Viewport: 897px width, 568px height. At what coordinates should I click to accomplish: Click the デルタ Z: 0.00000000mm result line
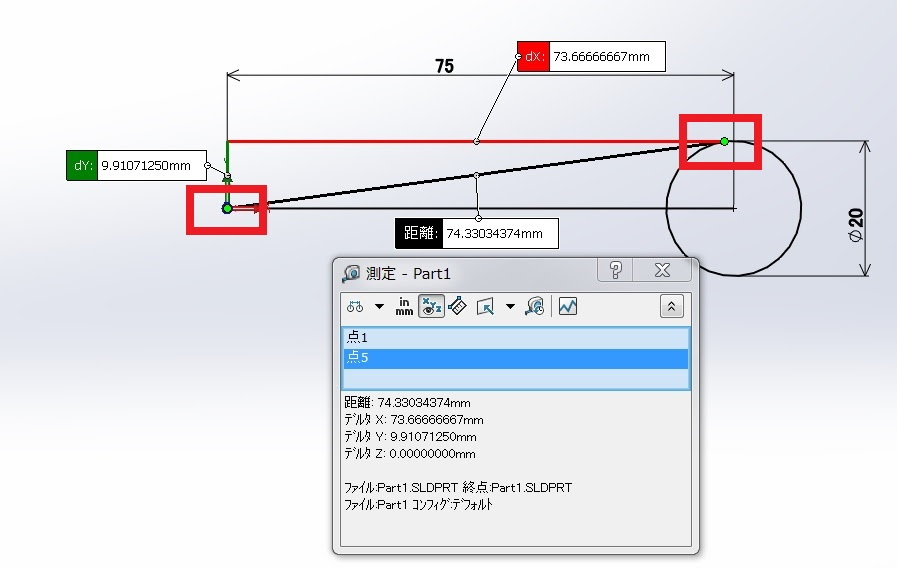click(x=410, y=454)
